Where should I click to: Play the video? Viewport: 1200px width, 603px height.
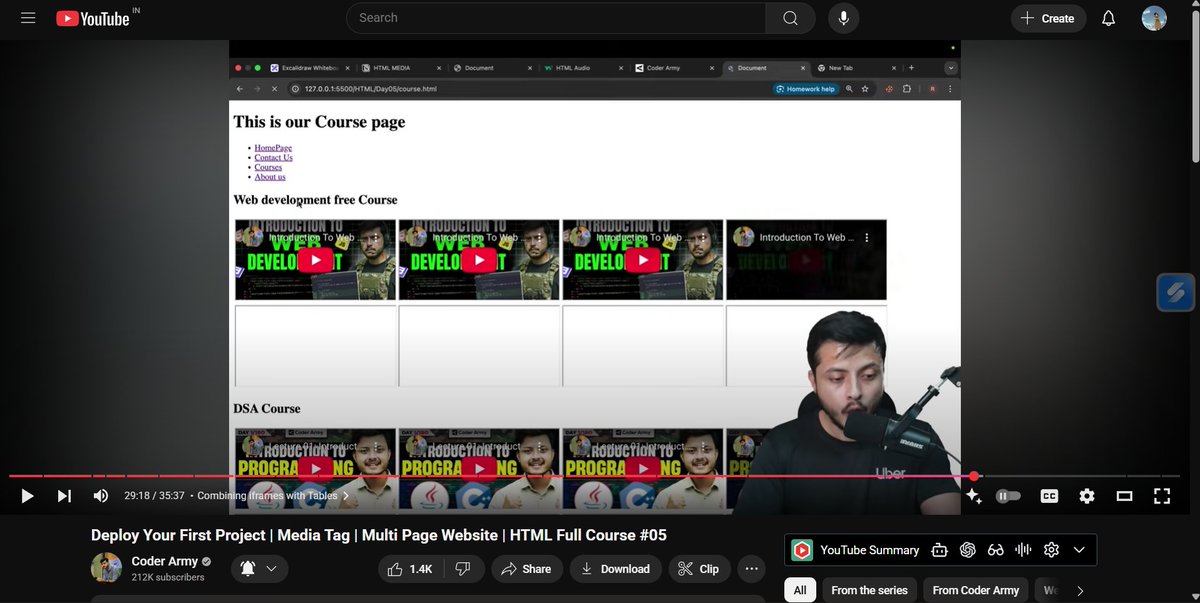(x=27, y=496)
